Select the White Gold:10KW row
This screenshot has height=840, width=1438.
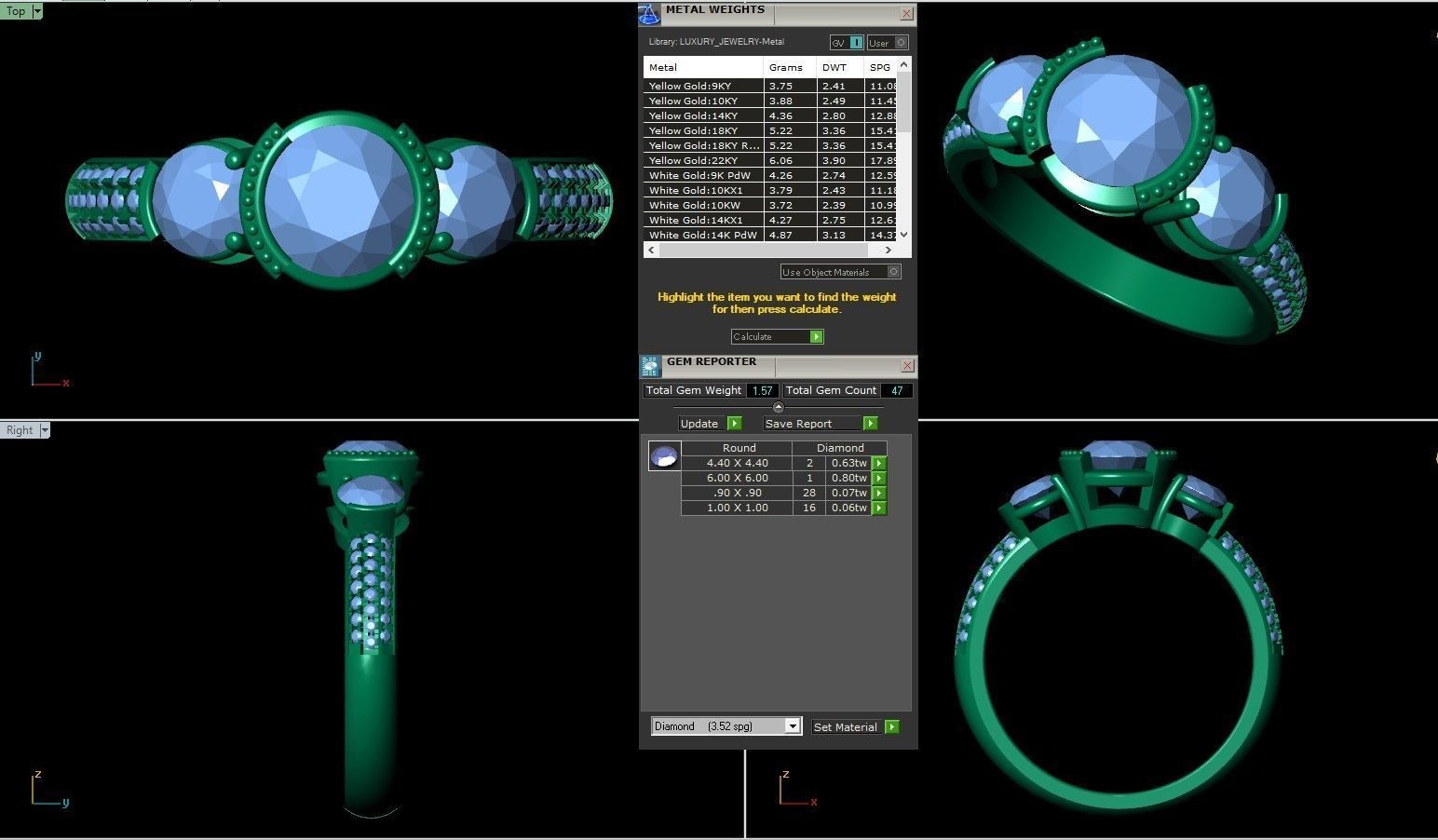tap(770, 205)
